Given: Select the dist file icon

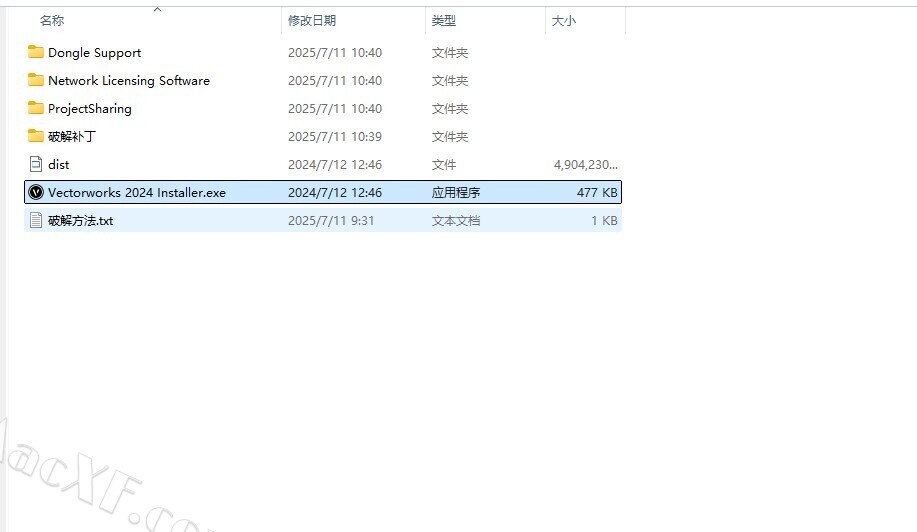Looking at the screenshot, I should click(36, 164).
